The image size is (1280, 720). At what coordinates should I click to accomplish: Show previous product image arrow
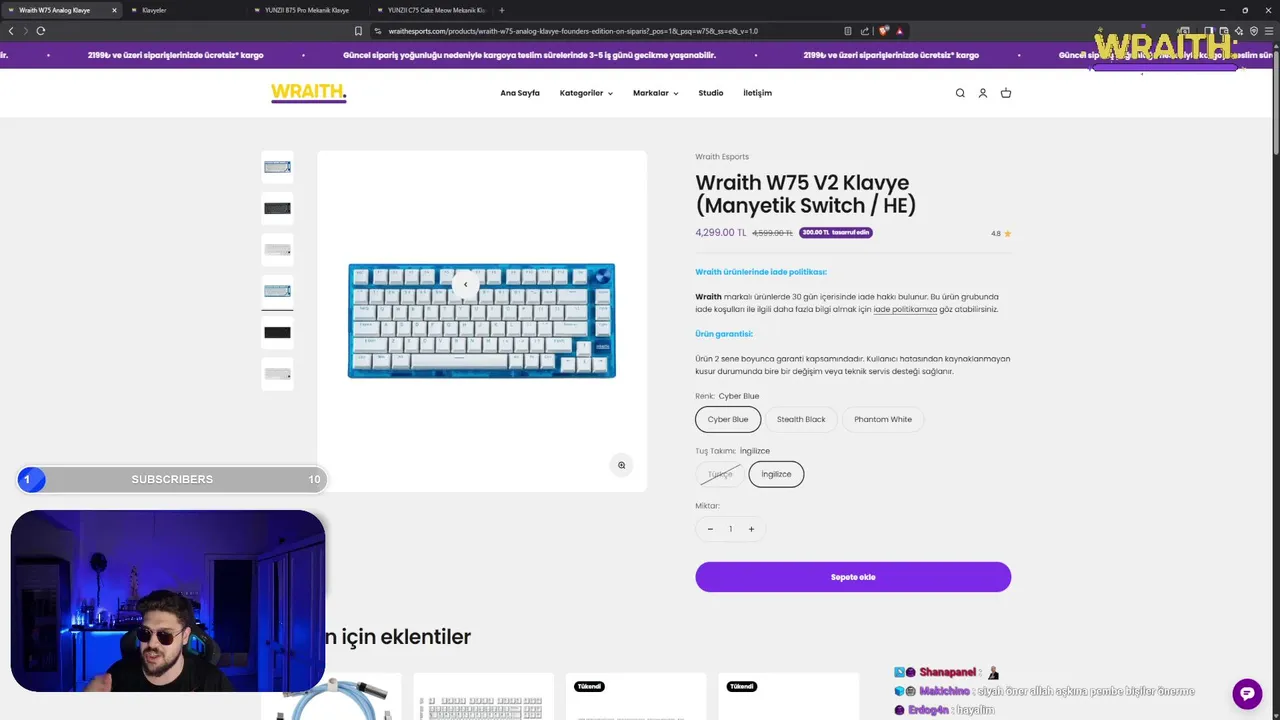coord(465,284)
